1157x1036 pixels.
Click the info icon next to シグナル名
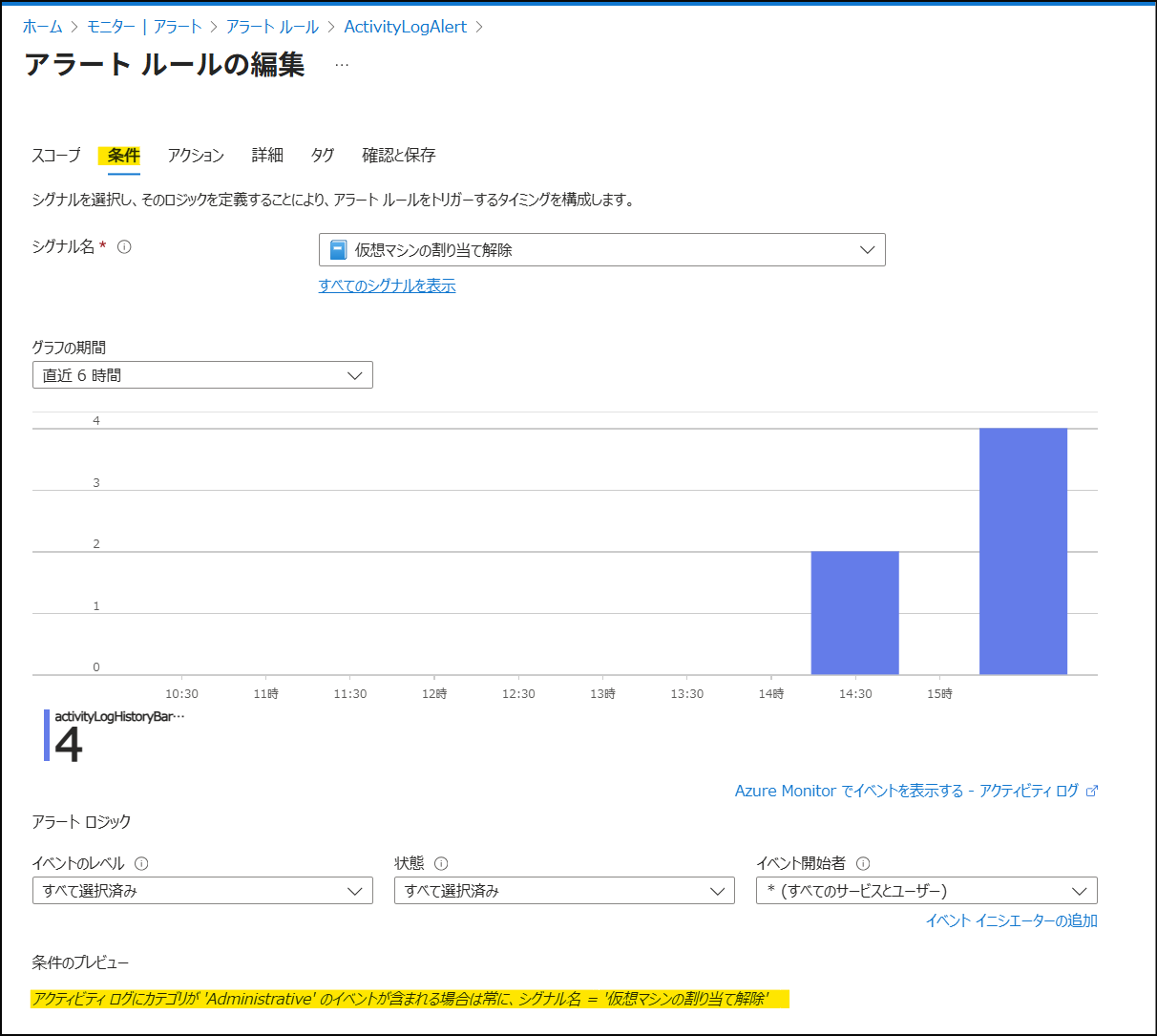pos(124,246)
